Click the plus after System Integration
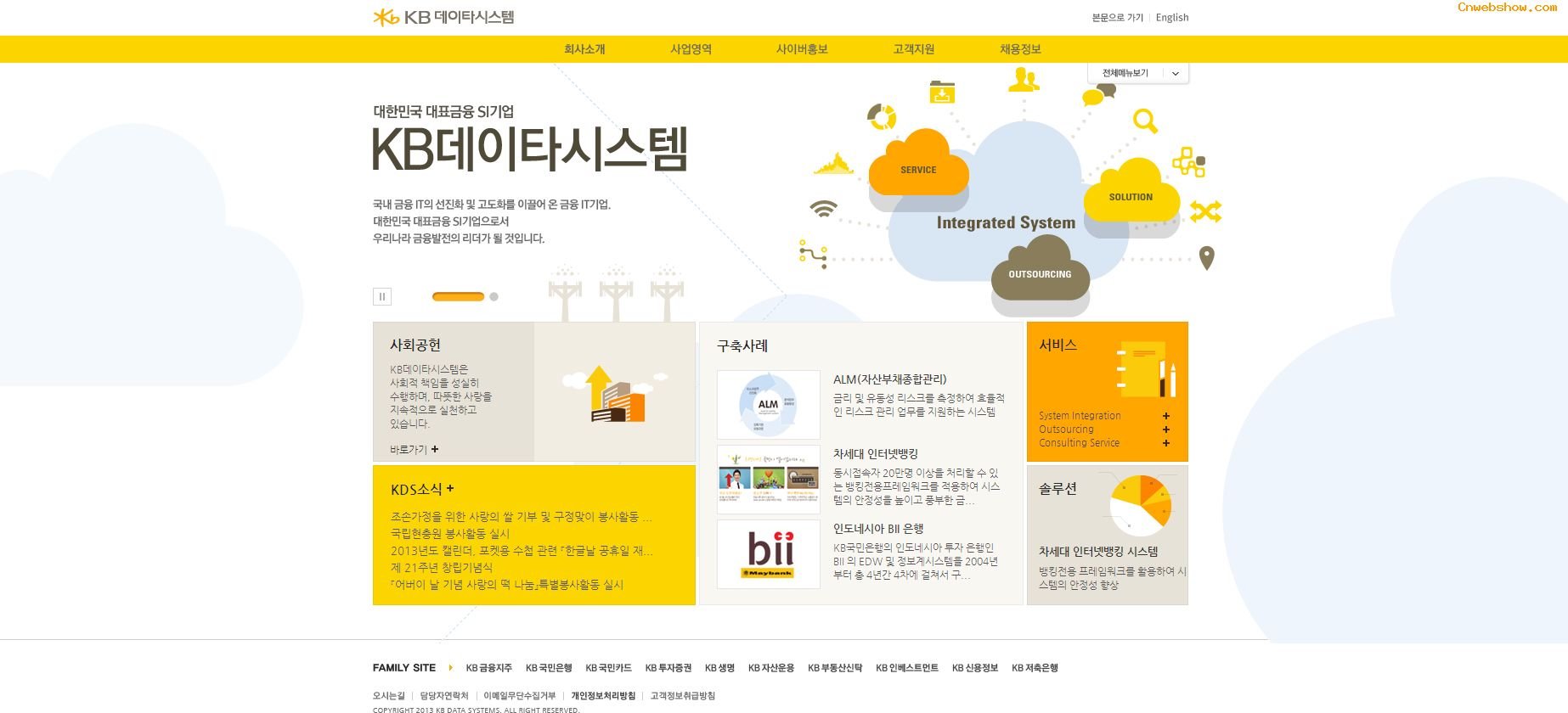 pos(1166,416)
